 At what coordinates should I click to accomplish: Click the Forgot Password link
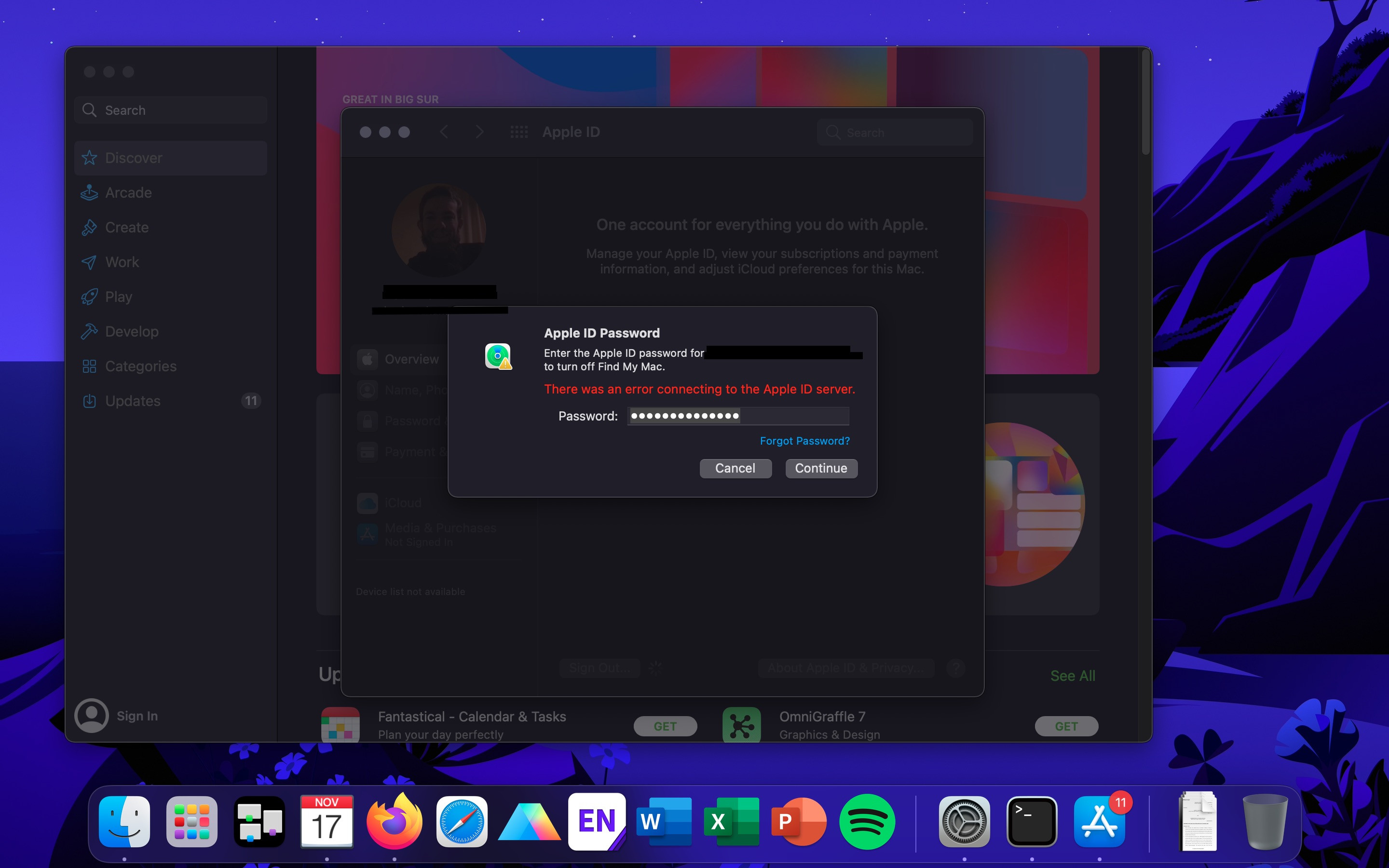(804, 440)
